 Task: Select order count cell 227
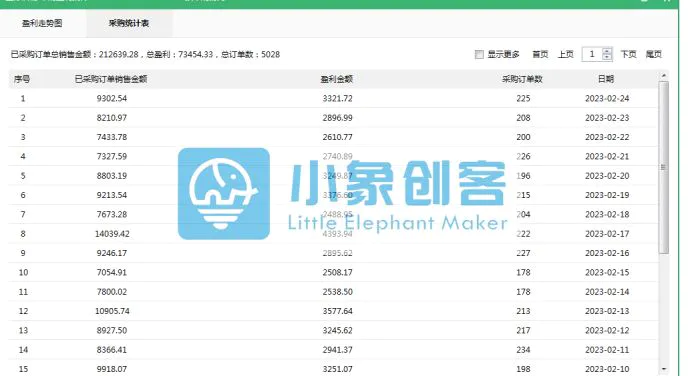click(523, 253)
